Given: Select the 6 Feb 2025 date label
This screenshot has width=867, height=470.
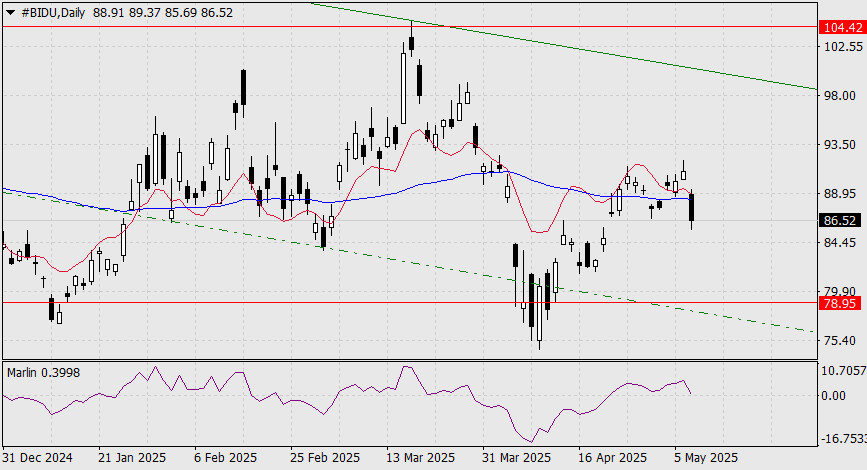Looking at the screenshot, I should pyautogui.click(x=224, y=458).
